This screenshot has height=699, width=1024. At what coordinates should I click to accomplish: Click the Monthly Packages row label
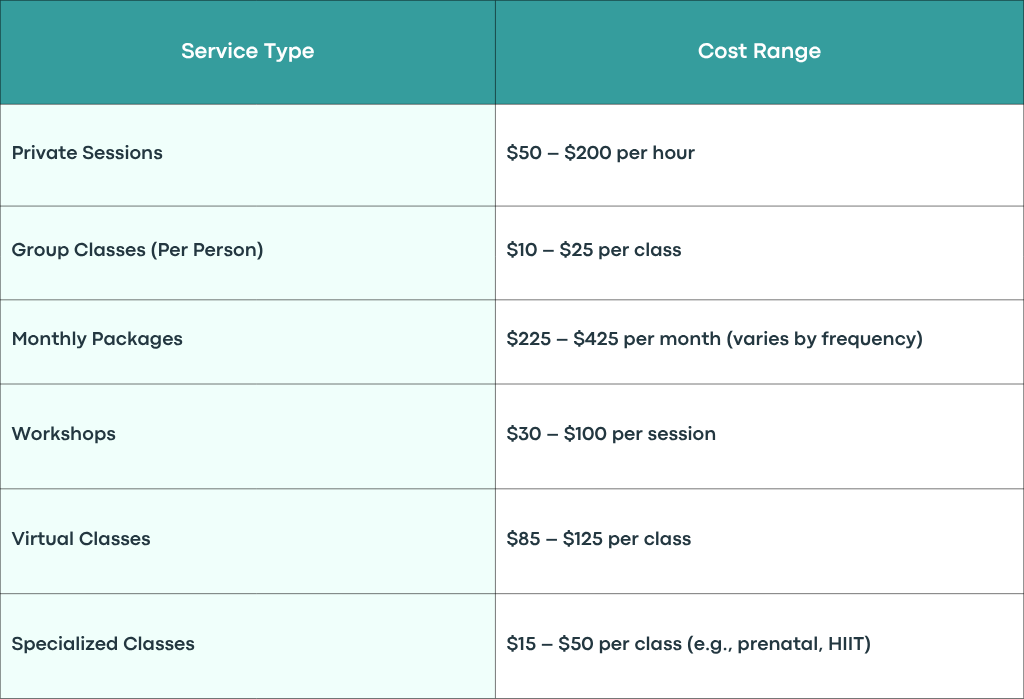[97, 339]
